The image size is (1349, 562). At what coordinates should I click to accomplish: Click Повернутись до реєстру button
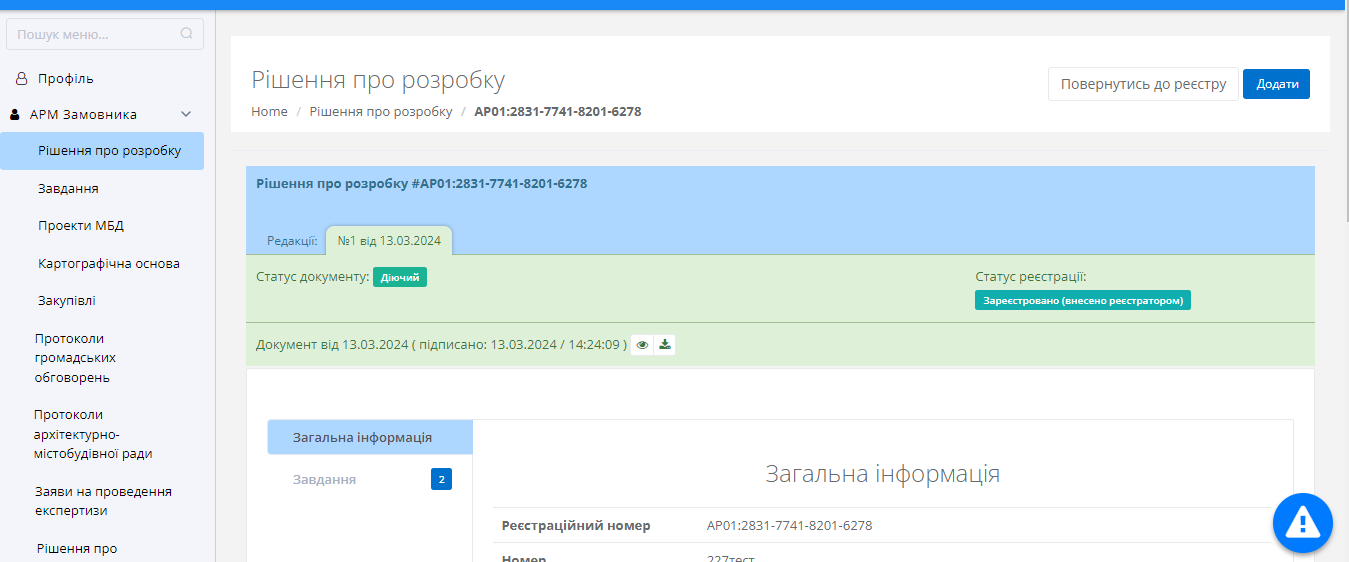coord(1143,84)
